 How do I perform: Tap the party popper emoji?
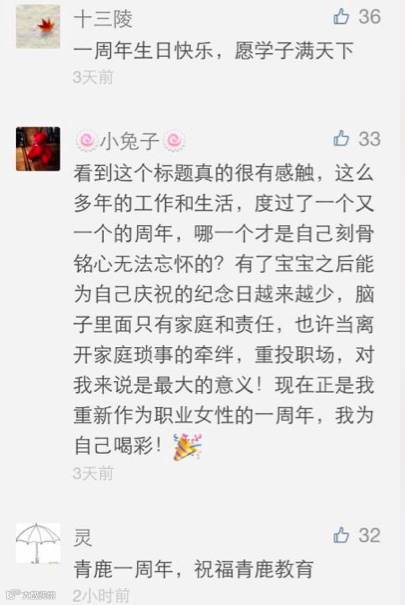click(188, 448)
